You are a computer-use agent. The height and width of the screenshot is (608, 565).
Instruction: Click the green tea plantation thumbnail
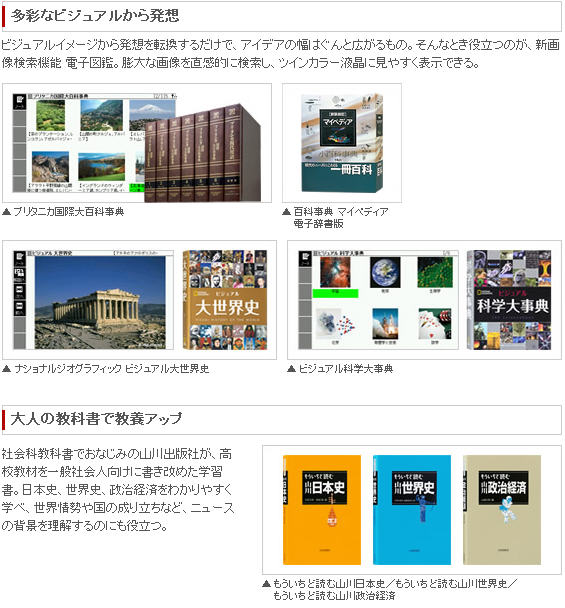[50, 116]
